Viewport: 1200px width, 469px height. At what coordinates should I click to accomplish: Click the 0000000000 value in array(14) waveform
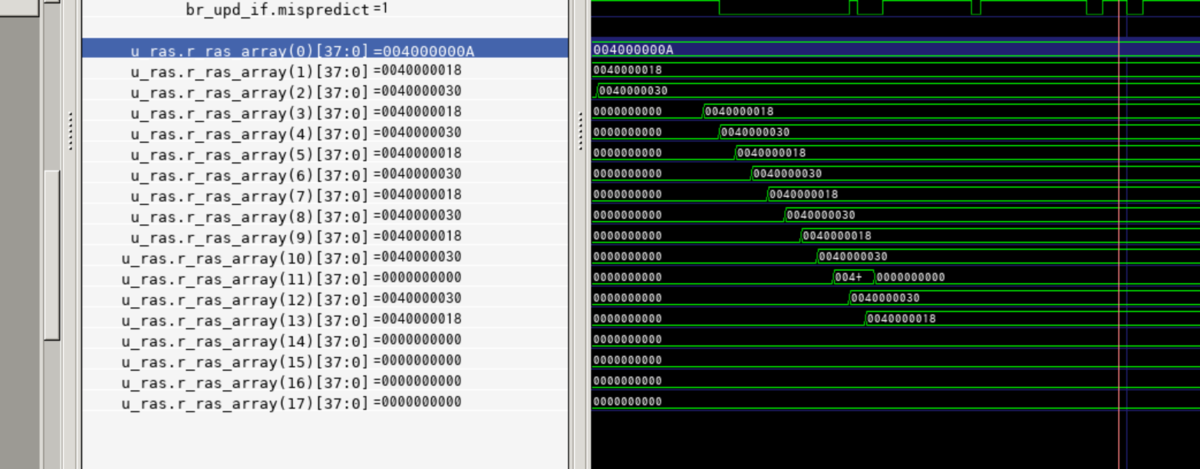(x=627, y=340)
